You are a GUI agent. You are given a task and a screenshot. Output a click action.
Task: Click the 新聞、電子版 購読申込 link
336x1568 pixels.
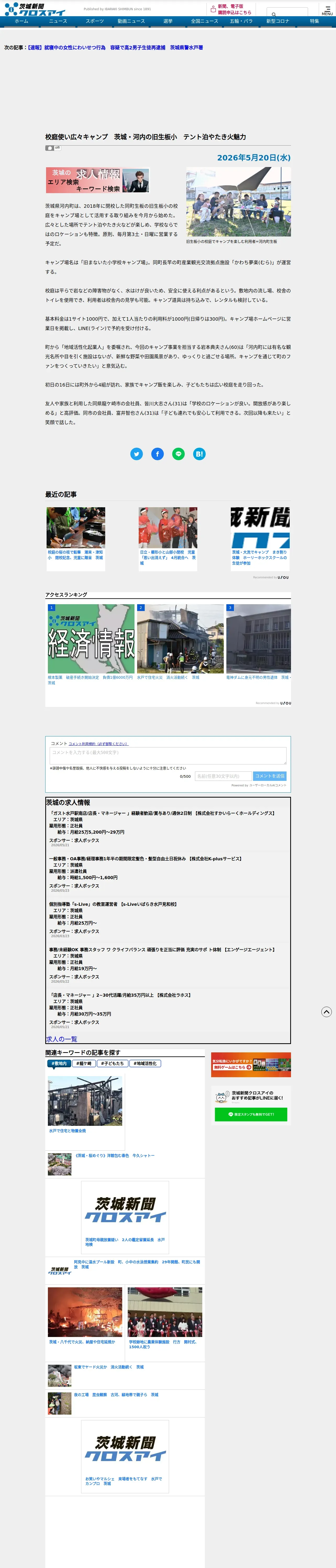231,9
